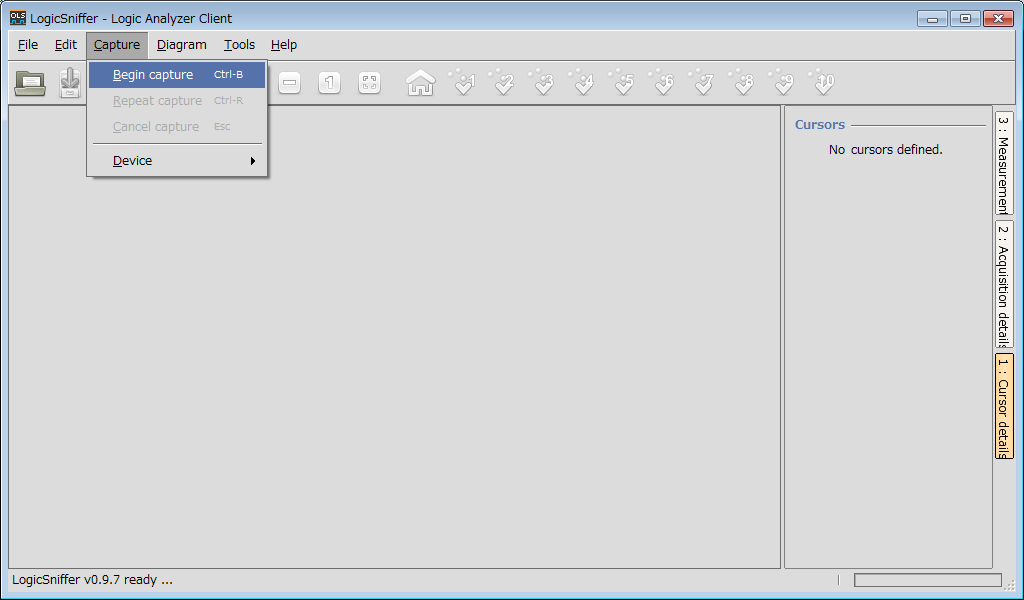Click the Open file folder icon

pyautogui.click(x=30, y=83)
